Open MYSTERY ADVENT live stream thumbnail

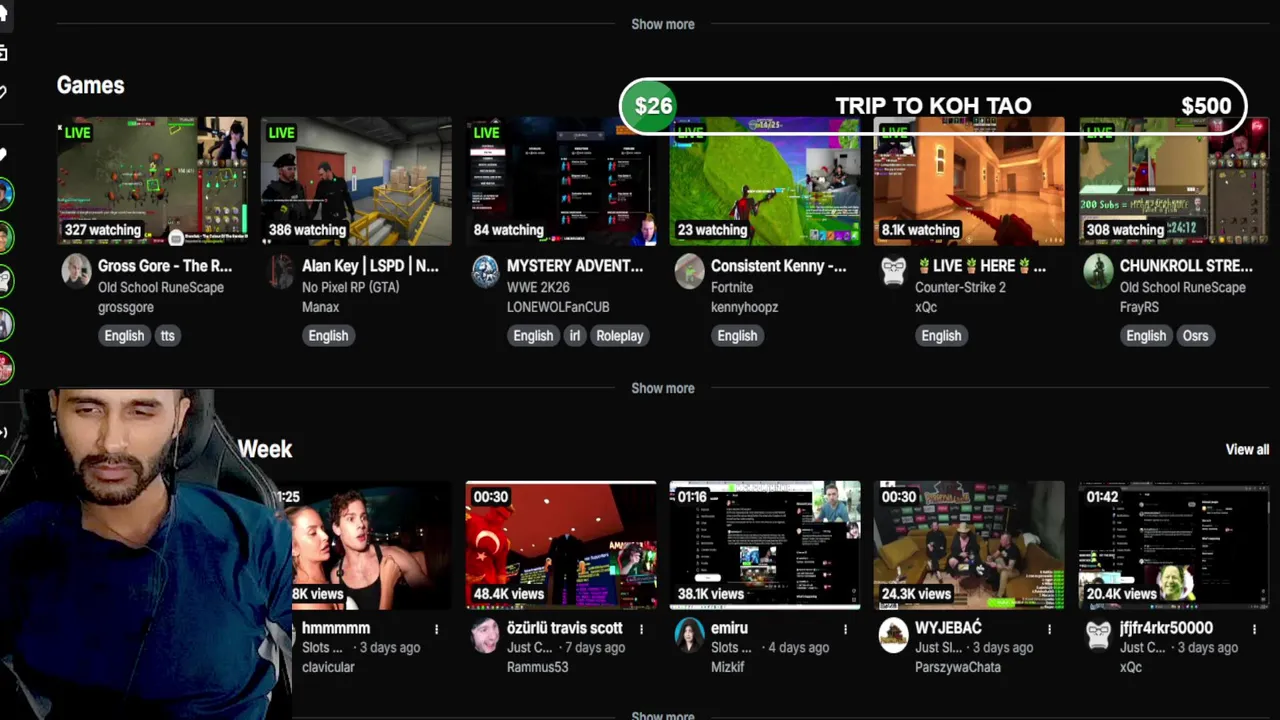pyautogui.click(x=560, y=181)
